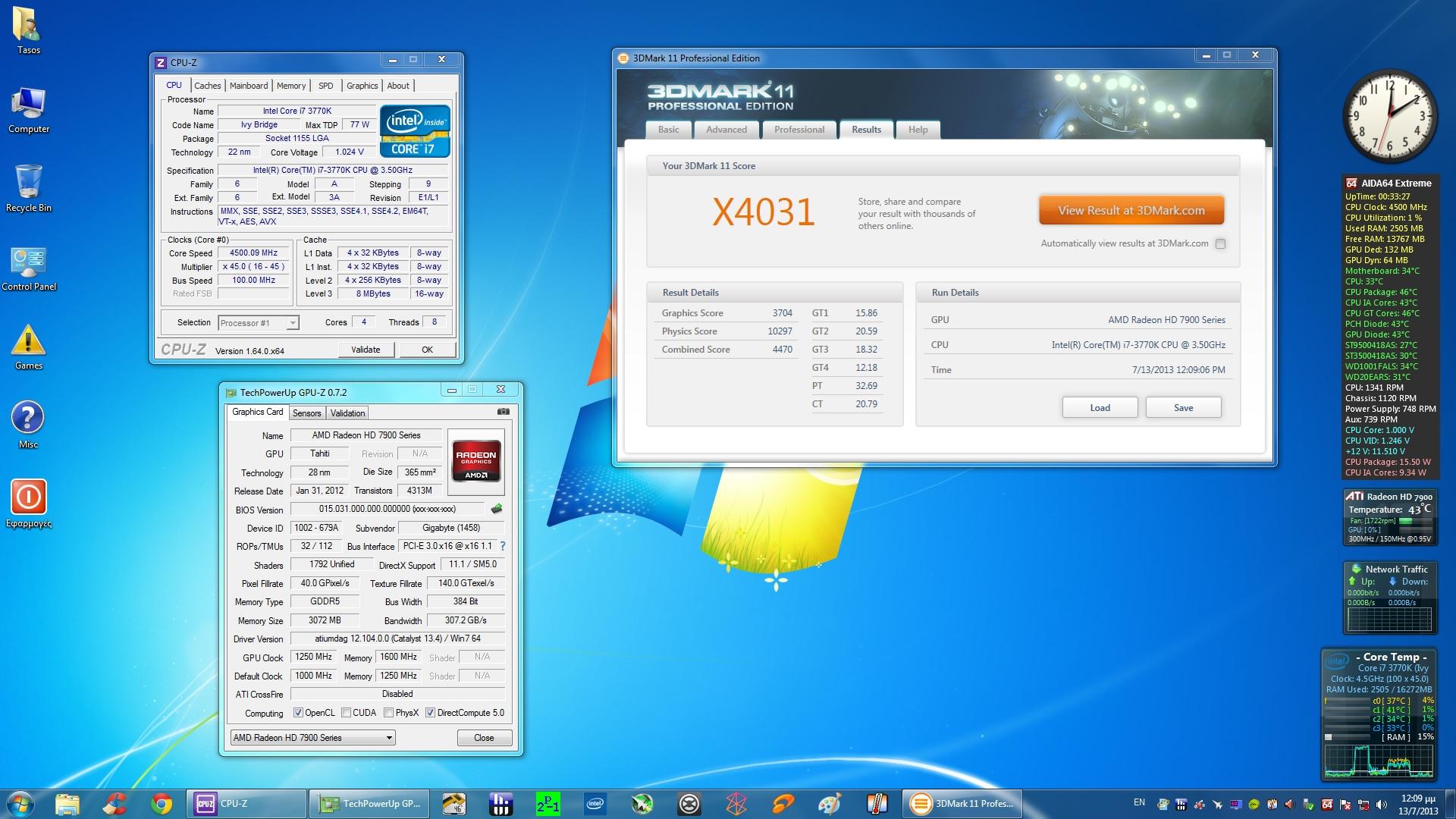Click the bus interface question mark in GPU-Z
The image size is (1456, 819).
click(503, 546)
